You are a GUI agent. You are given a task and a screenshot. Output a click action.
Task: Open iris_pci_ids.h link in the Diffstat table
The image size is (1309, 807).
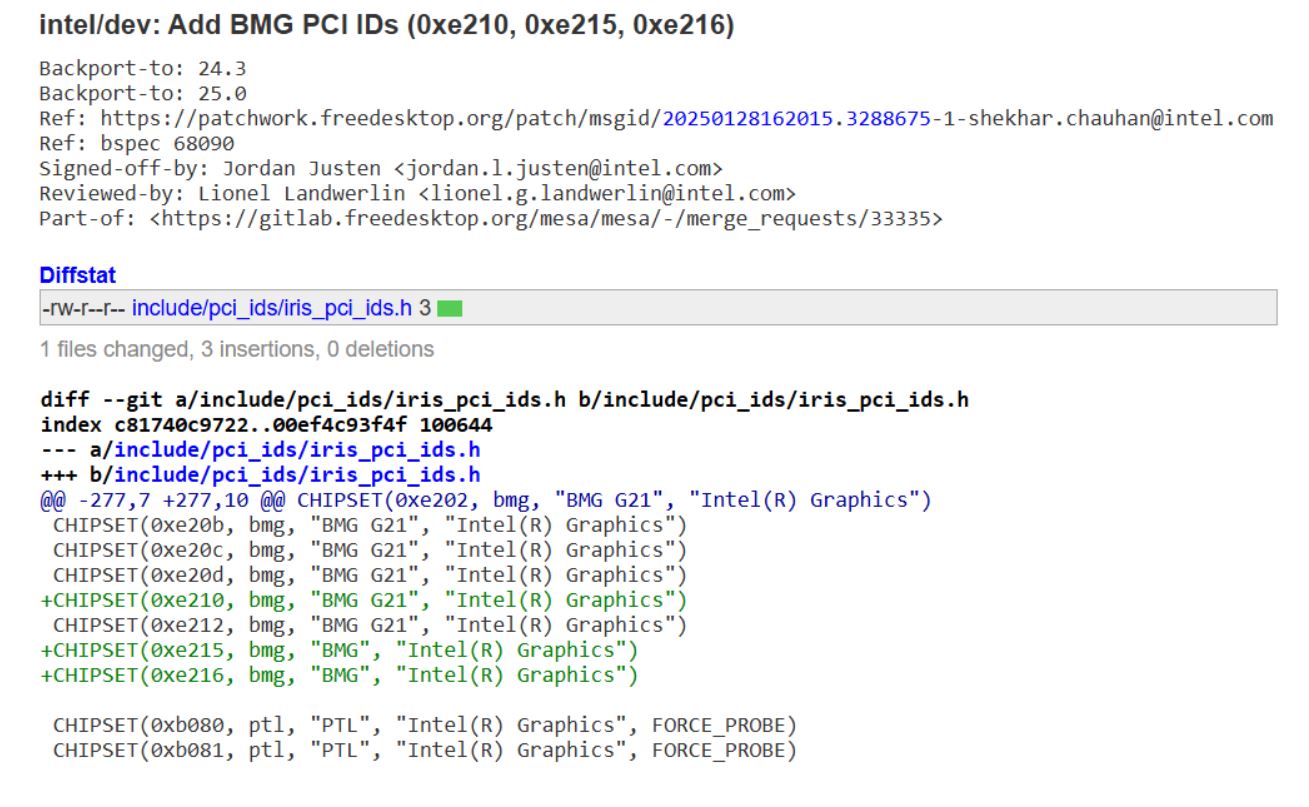[272, 308]
